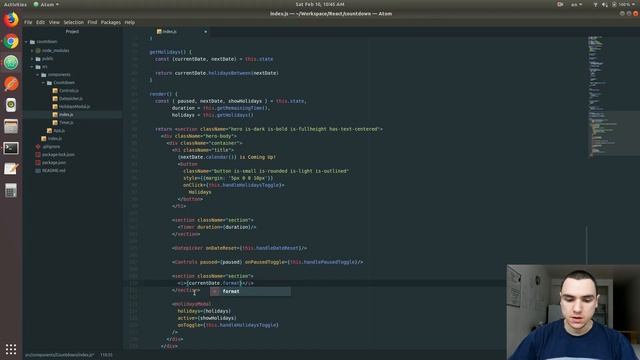Click README.md book icon in tree
The image size is (640, 360).
pyautogui.click(x=38, y=171)
